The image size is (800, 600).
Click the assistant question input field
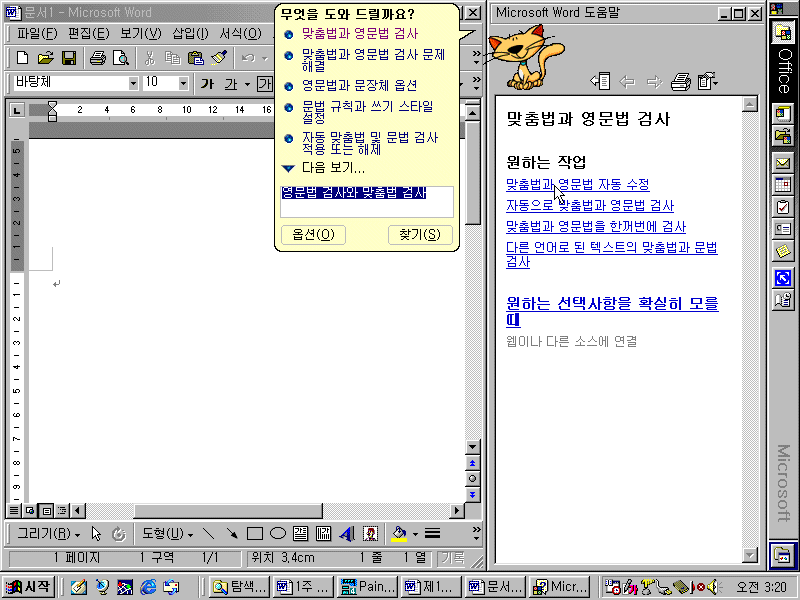[x=367, y=202]
